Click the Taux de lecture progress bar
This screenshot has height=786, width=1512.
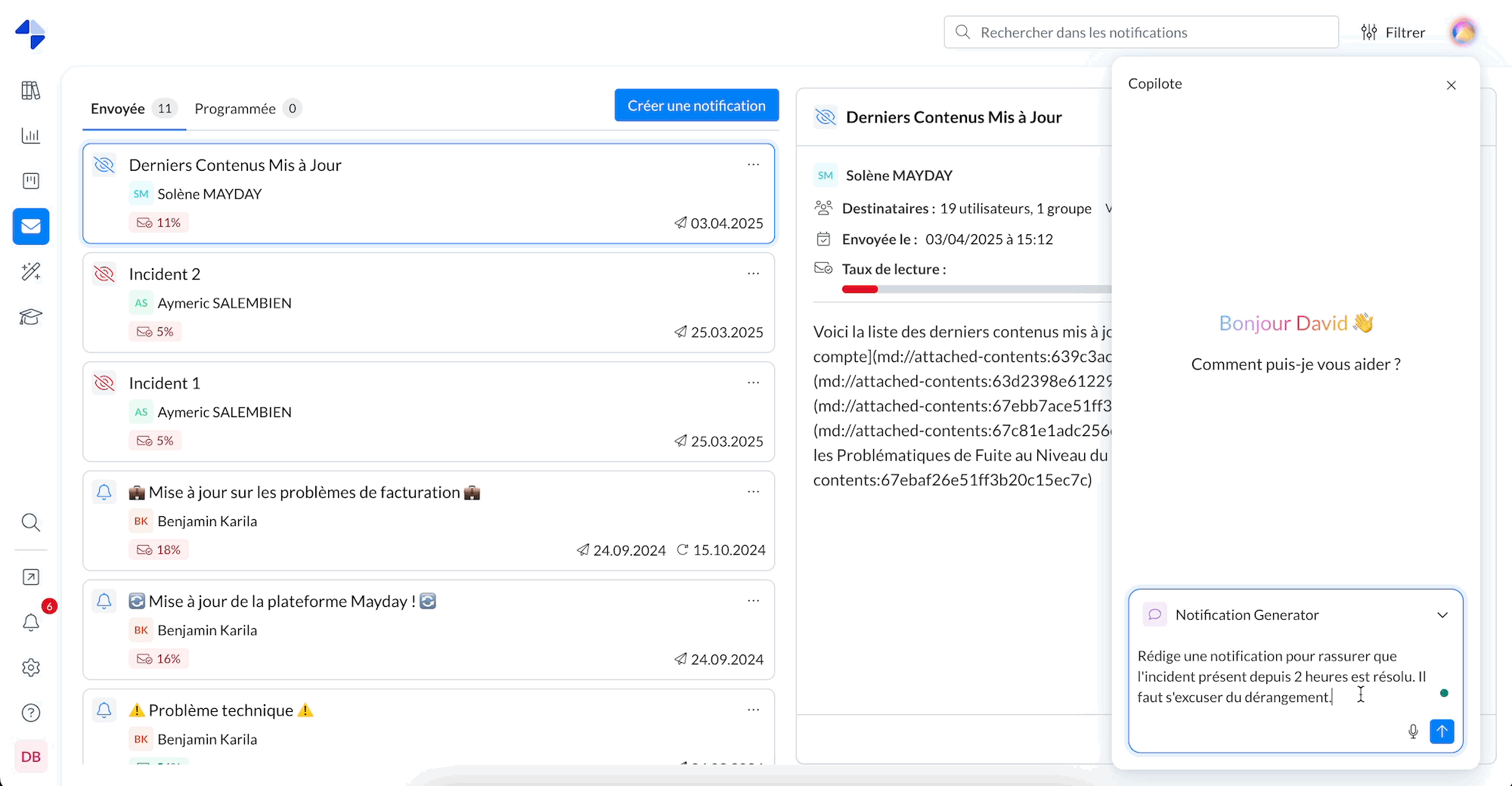coord(975,289)
